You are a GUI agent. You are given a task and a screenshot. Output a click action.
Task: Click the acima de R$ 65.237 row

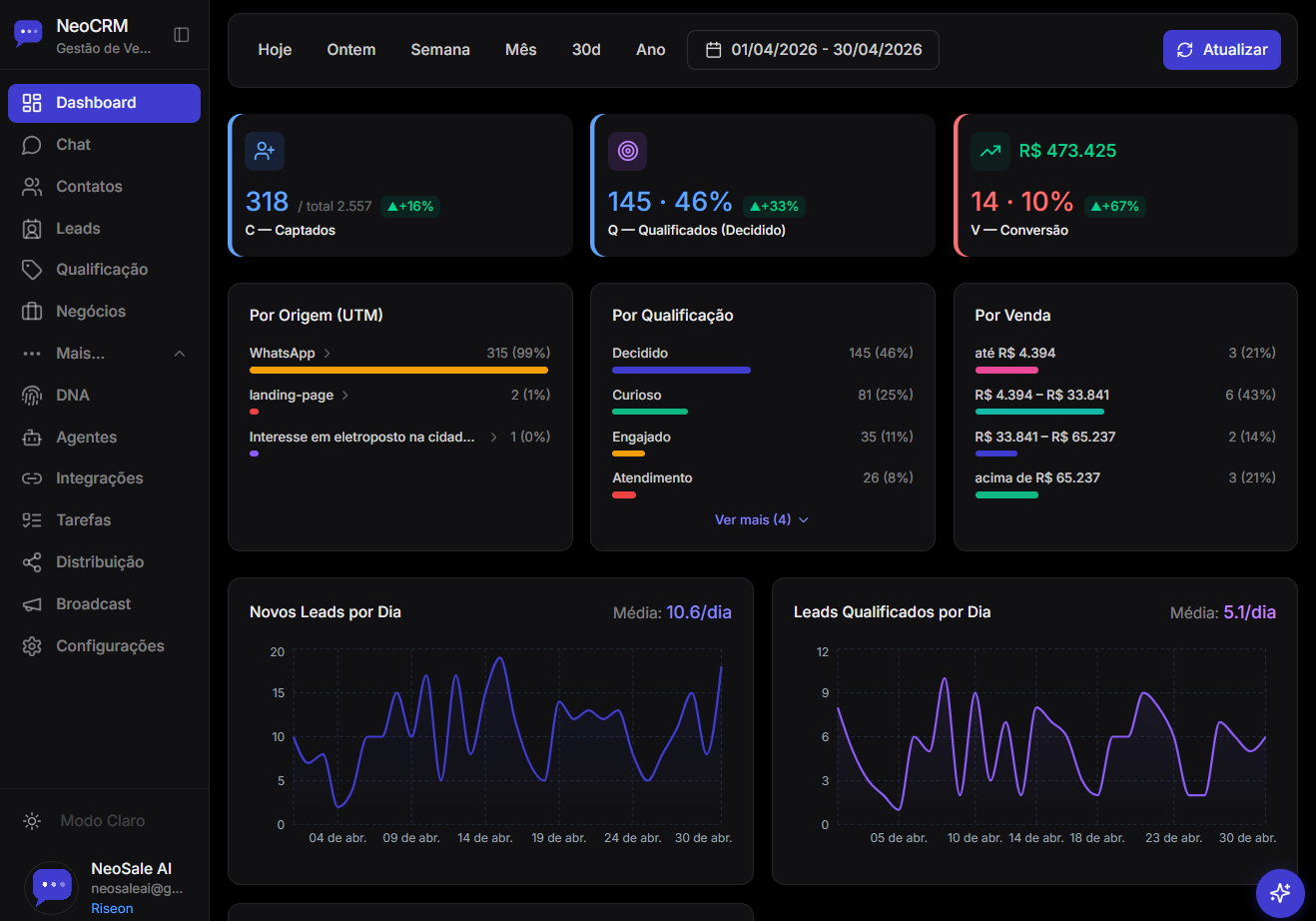point(1125,484)
